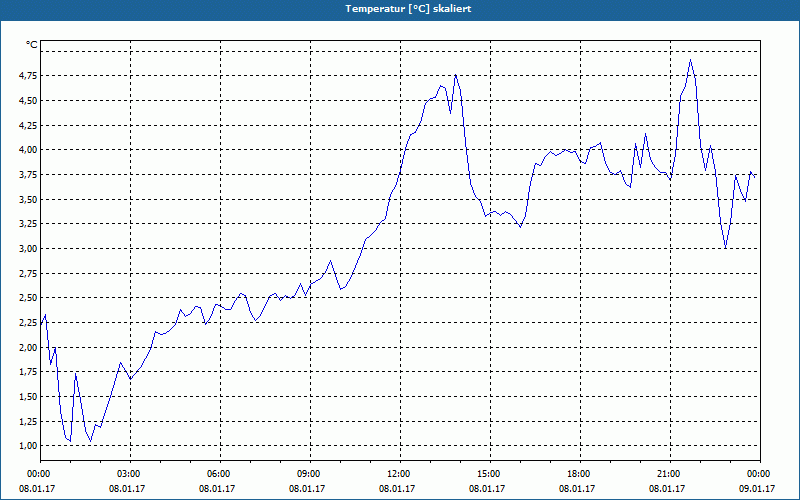Select the 3,00 axis value
Screen dimensions: 800x500
pyautogui.click(x=28, y=248)
